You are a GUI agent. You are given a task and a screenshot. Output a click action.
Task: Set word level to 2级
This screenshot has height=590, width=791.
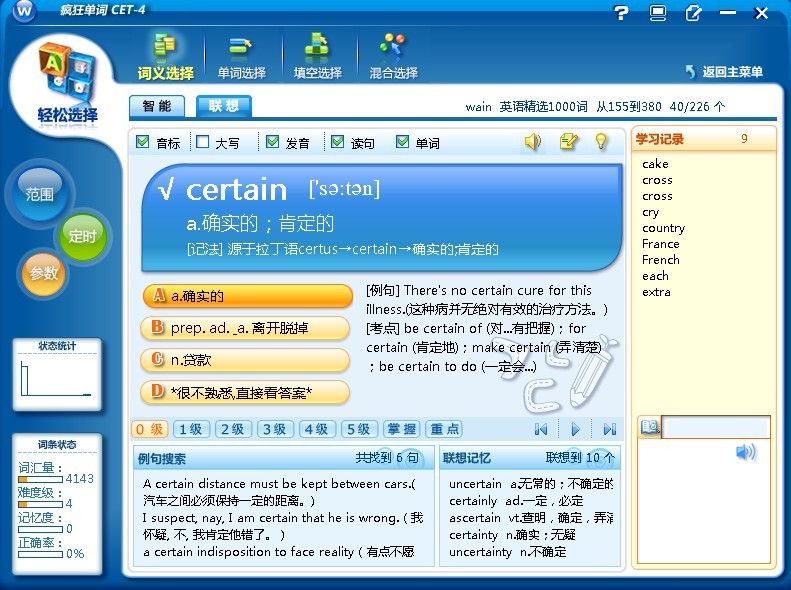coord(233,429)
